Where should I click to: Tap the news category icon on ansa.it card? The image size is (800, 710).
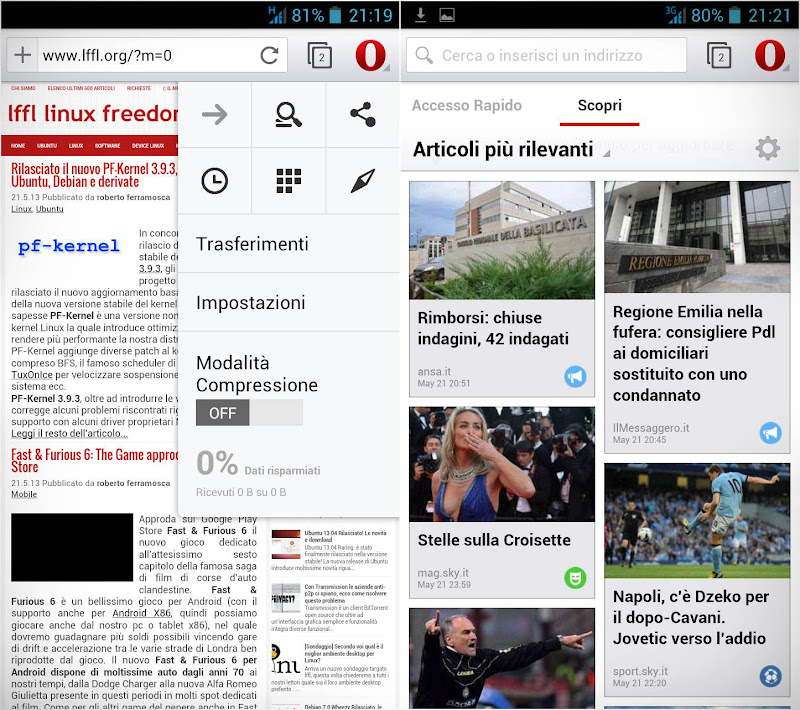[575, 377]
